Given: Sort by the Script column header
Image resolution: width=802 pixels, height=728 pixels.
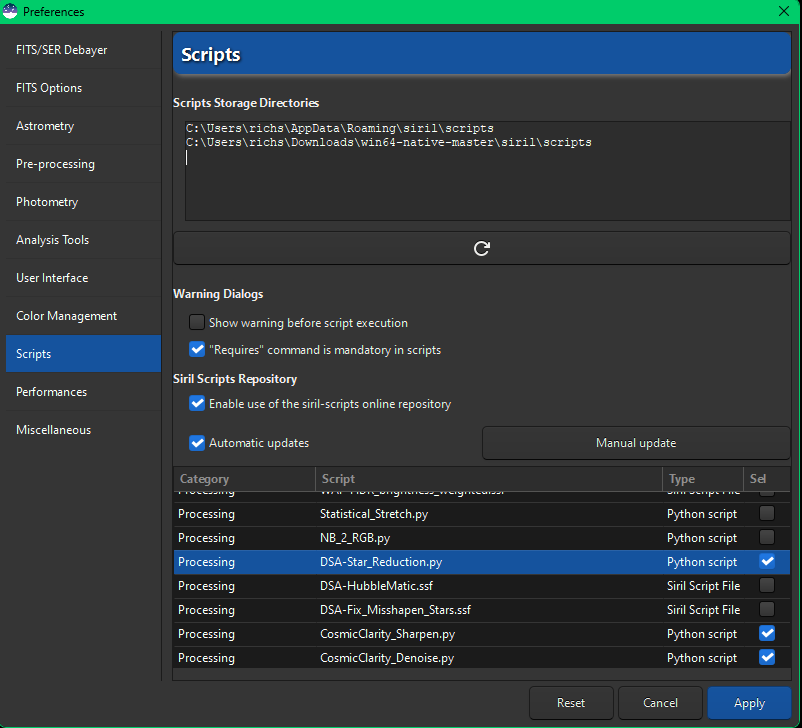Looking at the screenshot, I should [489, 479].
